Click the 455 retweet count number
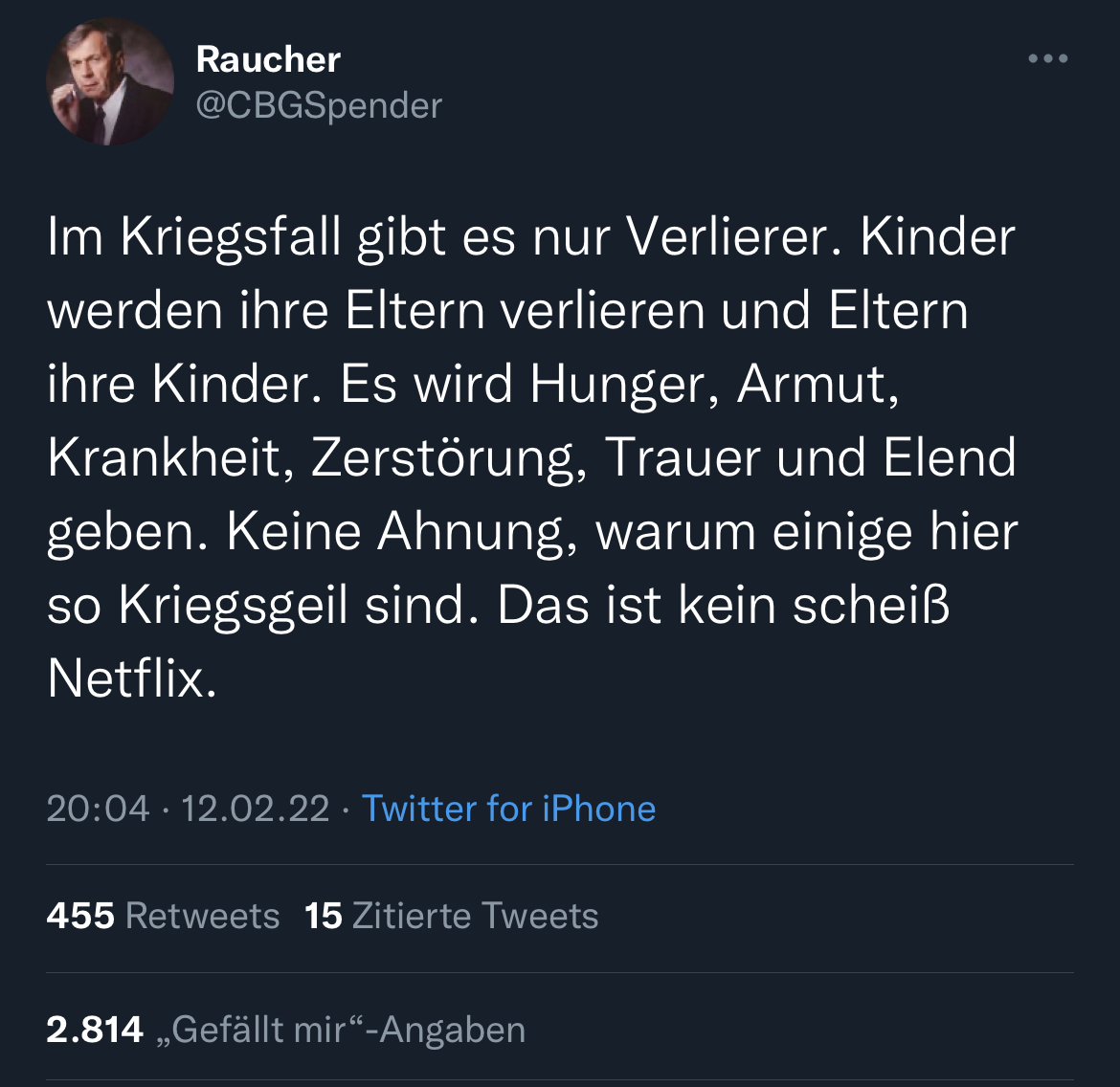 pos(80,916)
